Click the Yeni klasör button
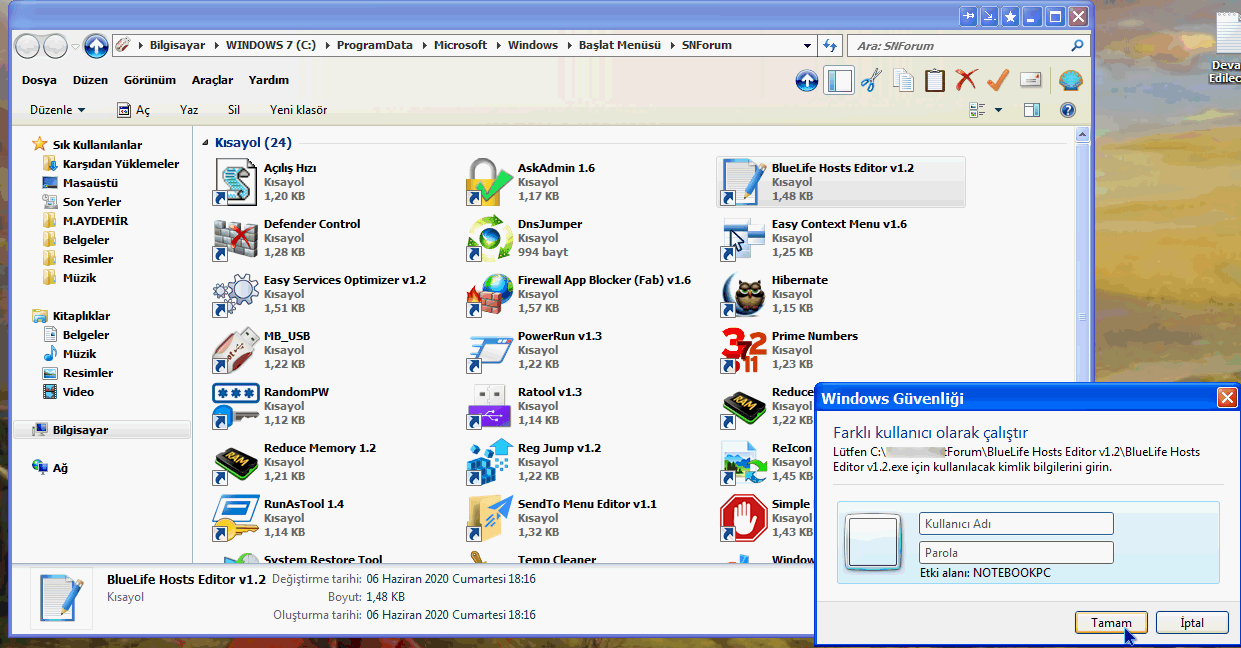 298,110
